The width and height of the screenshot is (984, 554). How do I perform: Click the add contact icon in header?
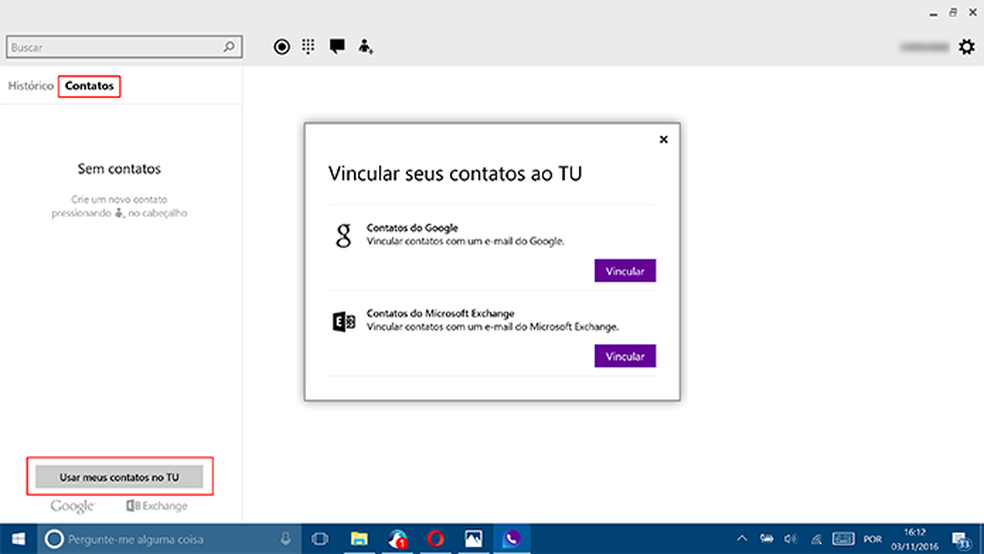coord(365,46)
